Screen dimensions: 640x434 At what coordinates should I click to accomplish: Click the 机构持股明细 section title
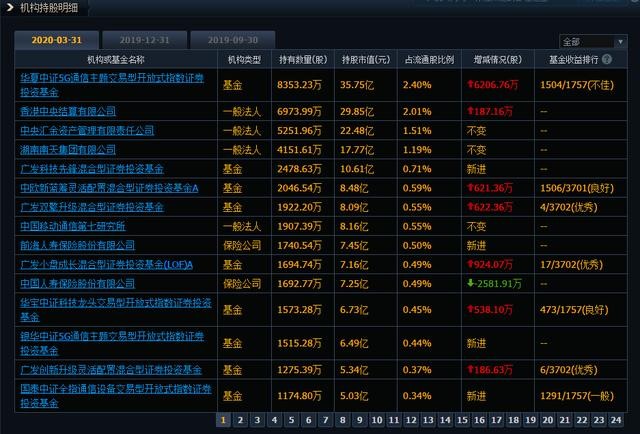(x=49, y=7)
